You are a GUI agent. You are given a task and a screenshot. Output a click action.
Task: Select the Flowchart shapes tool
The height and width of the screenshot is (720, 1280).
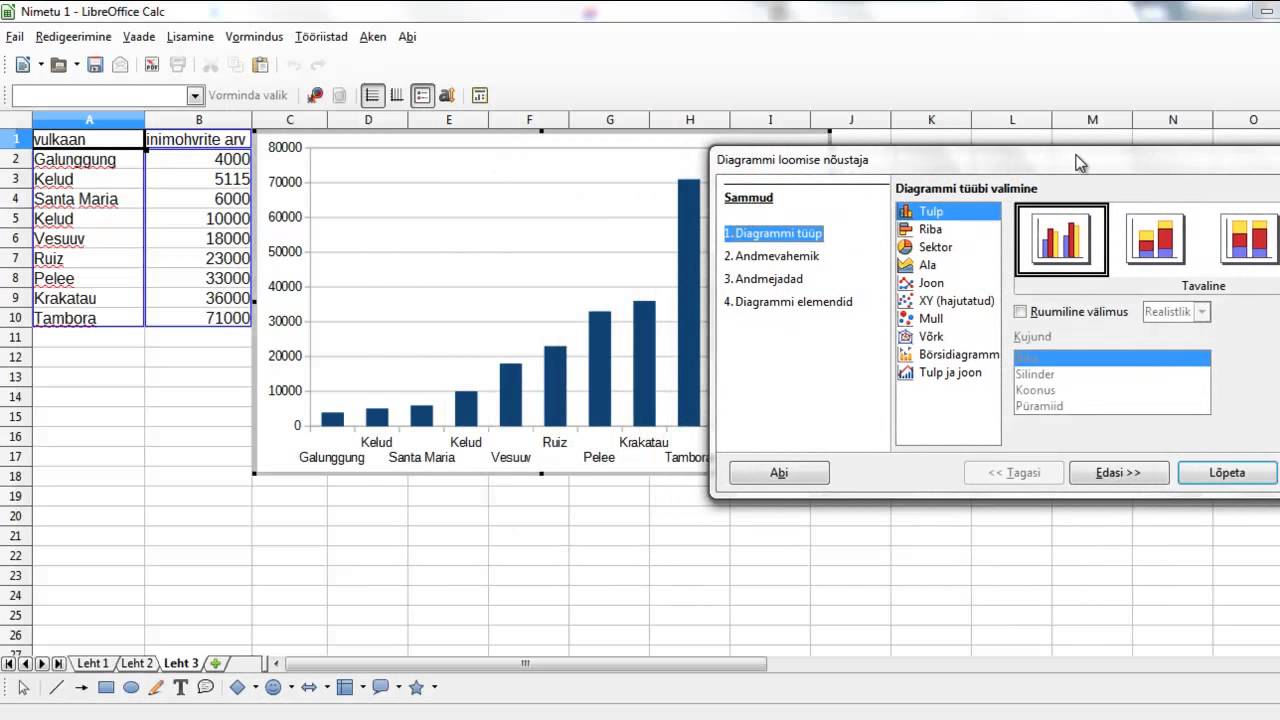tap(345, 687)
